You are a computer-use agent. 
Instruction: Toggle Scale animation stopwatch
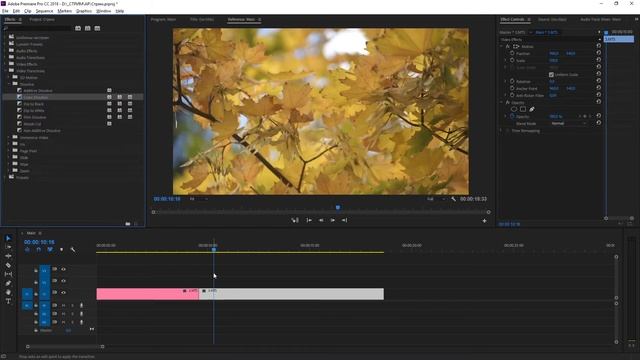pos(512,60)
